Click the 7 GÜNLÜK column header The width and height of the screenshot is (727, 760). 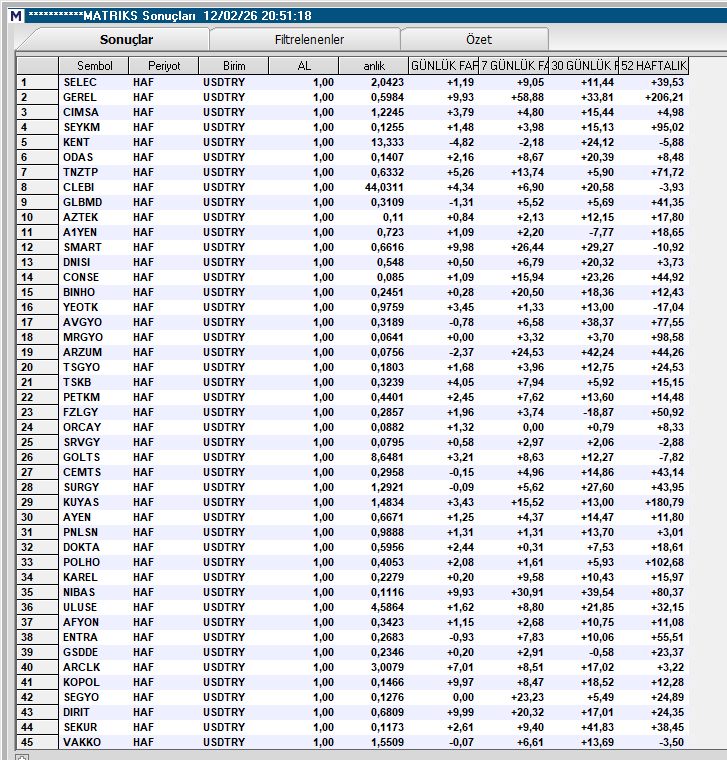[x=514, y=66]
